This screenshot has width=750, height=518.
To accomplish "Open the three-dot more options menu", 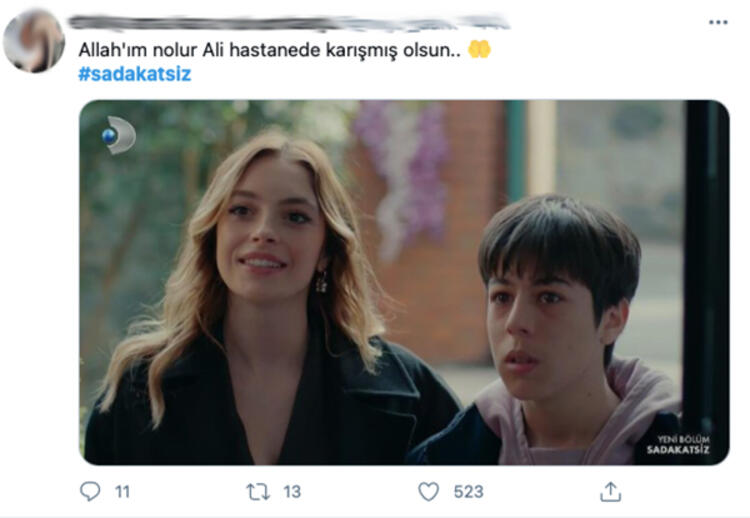I will (718, 22).
